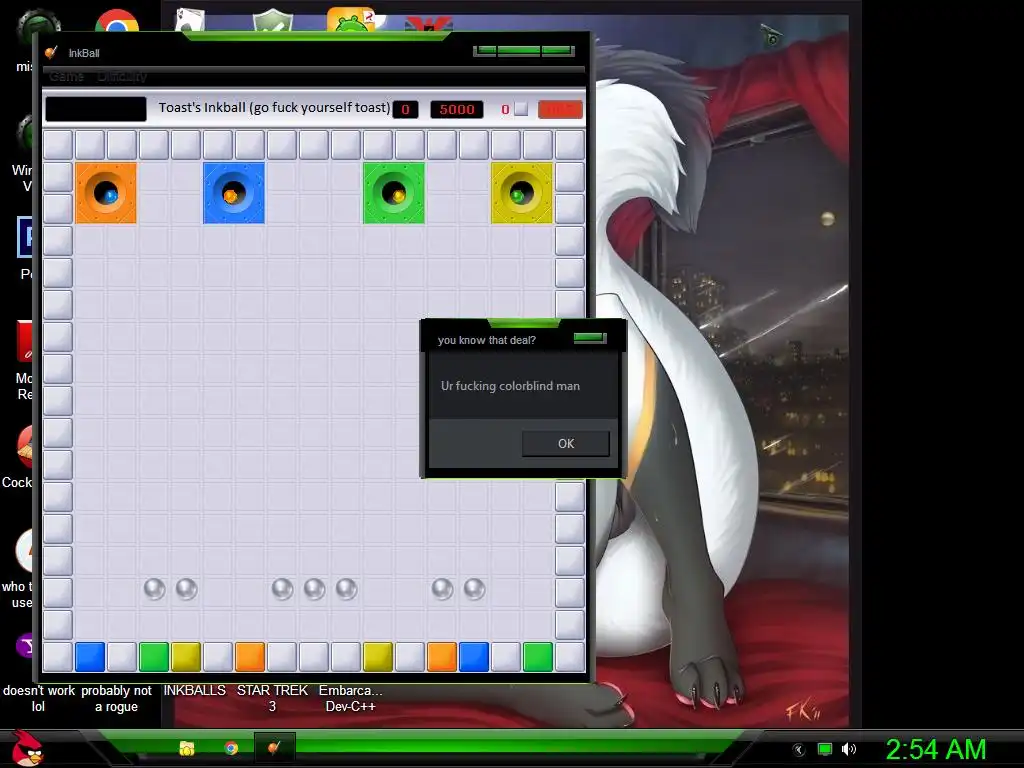Select the Embarca... Dev-C++ desktop label

[351, 698]
